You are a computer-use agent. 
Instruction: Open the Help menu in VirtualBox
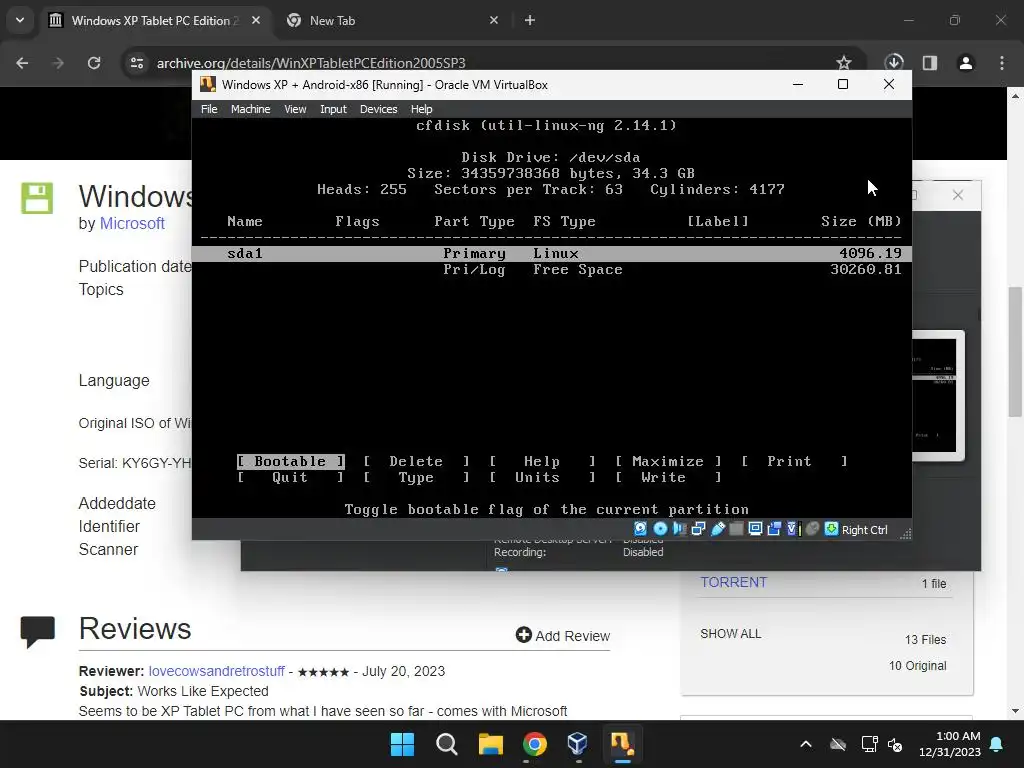coord(421,109)
